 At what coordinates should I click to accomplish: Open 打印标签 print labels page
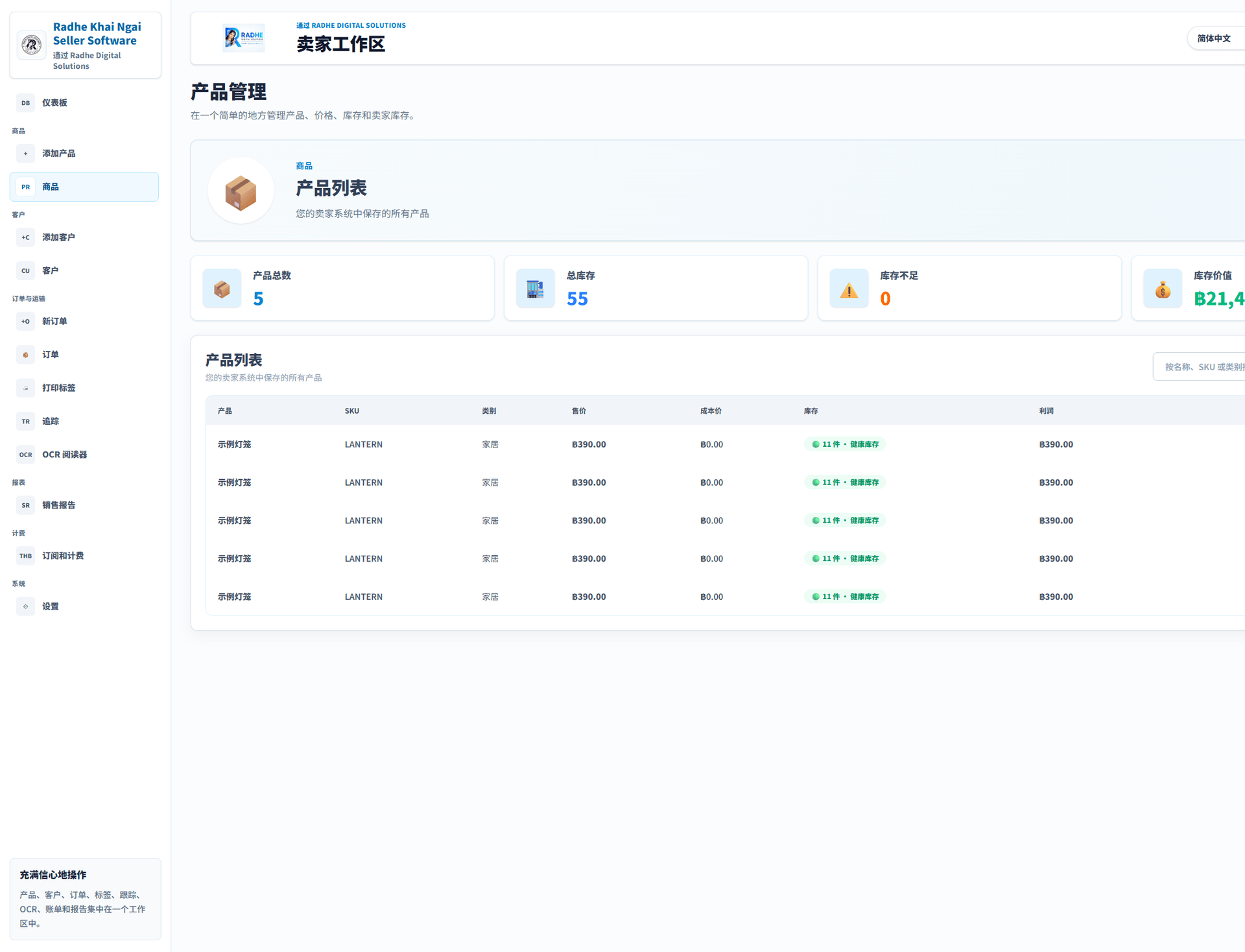pyautogui.click(x=84, y=388)
